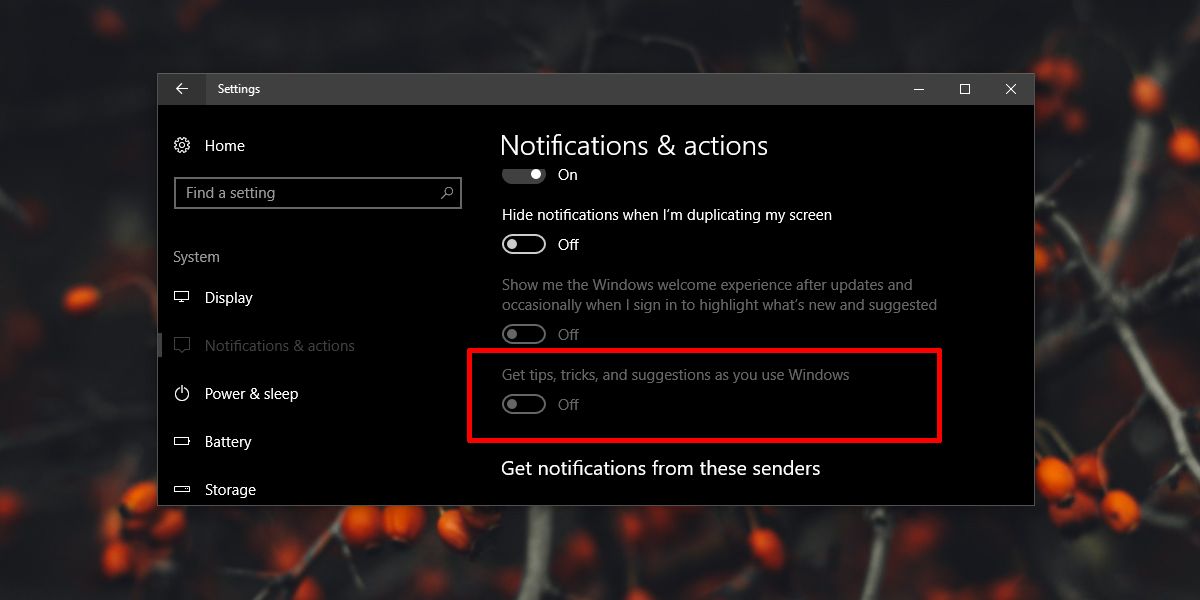Click the Power & sleep power icon
Image resolution: width=1200 pixels, height=600 pixels.
click(182, 393)
